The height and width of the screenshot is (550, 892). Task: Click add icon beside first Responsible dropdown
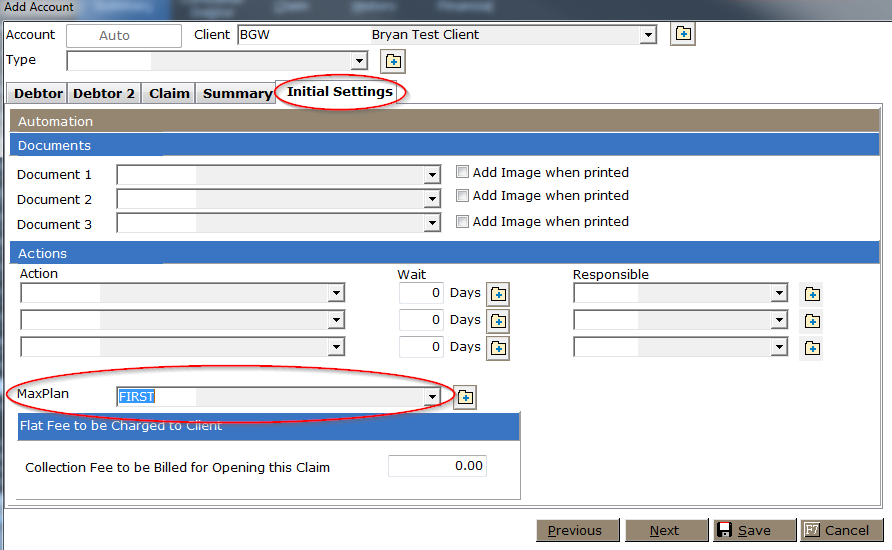pyautogui.click(x=812, y=294)
